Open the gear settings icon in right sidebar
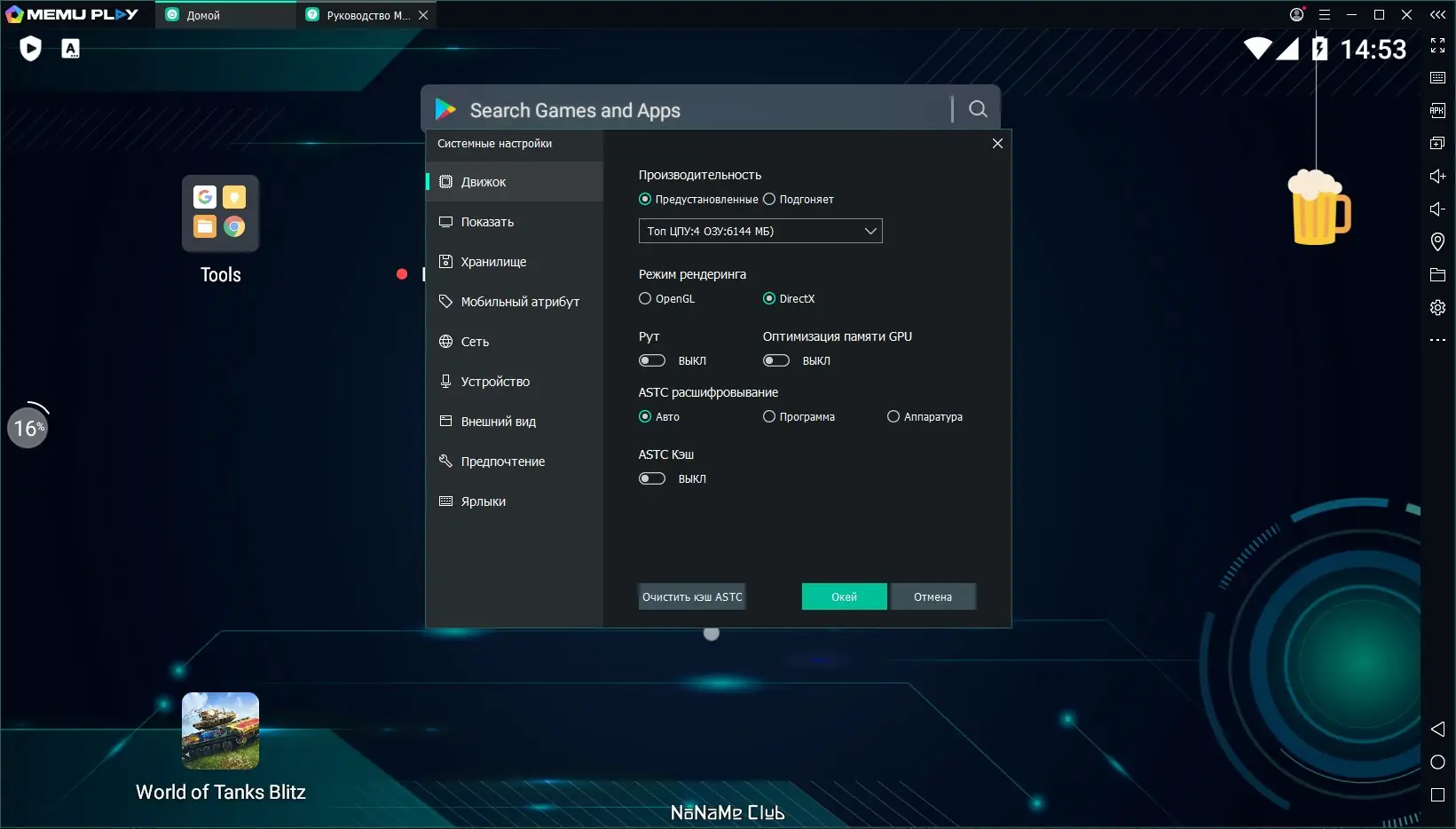Viewport: 1456px width, 829px height. [x=1437, y=308]
